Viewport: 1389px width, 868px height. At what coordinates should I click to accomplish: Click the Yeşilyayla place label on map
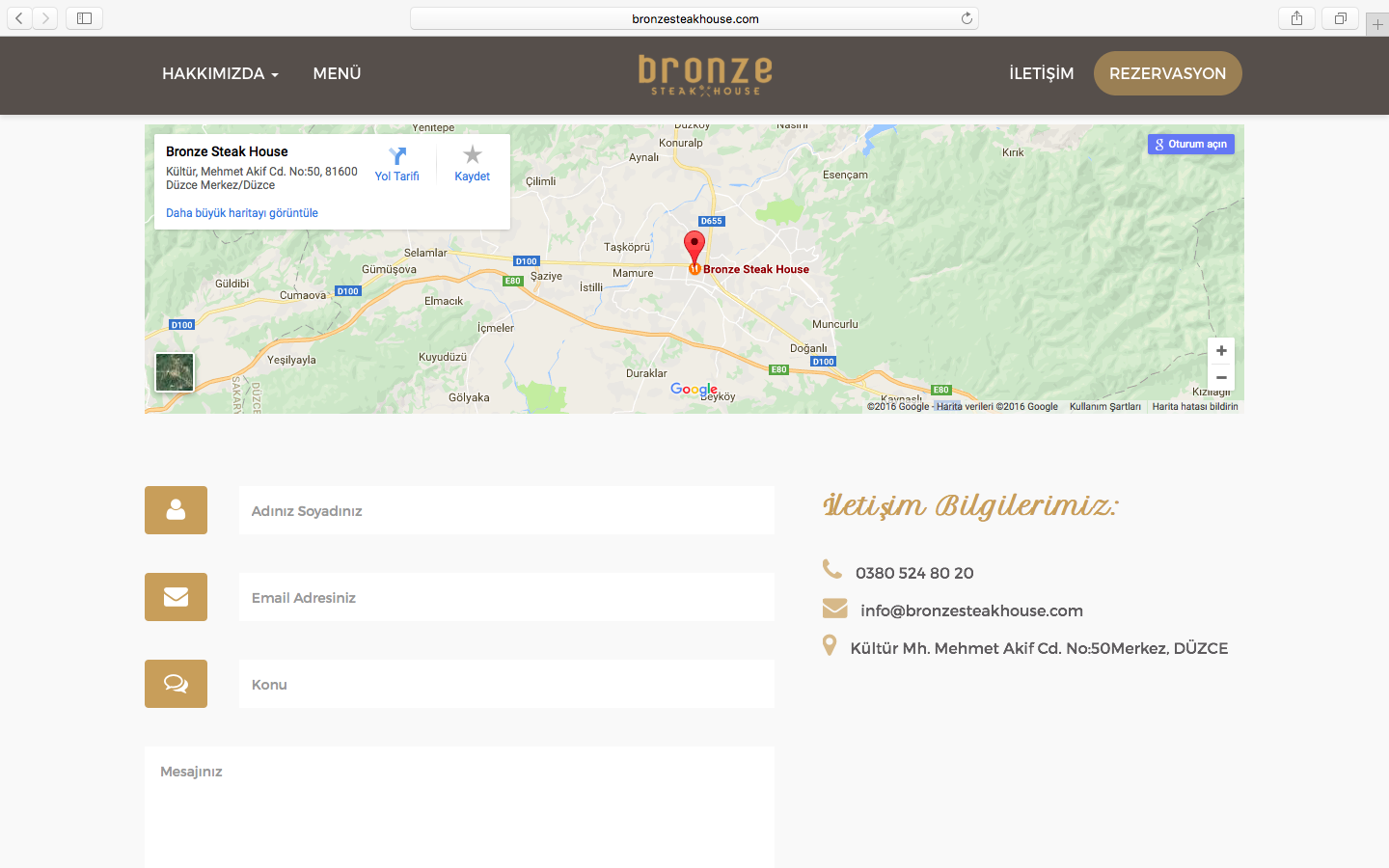[x=291, y=360]
